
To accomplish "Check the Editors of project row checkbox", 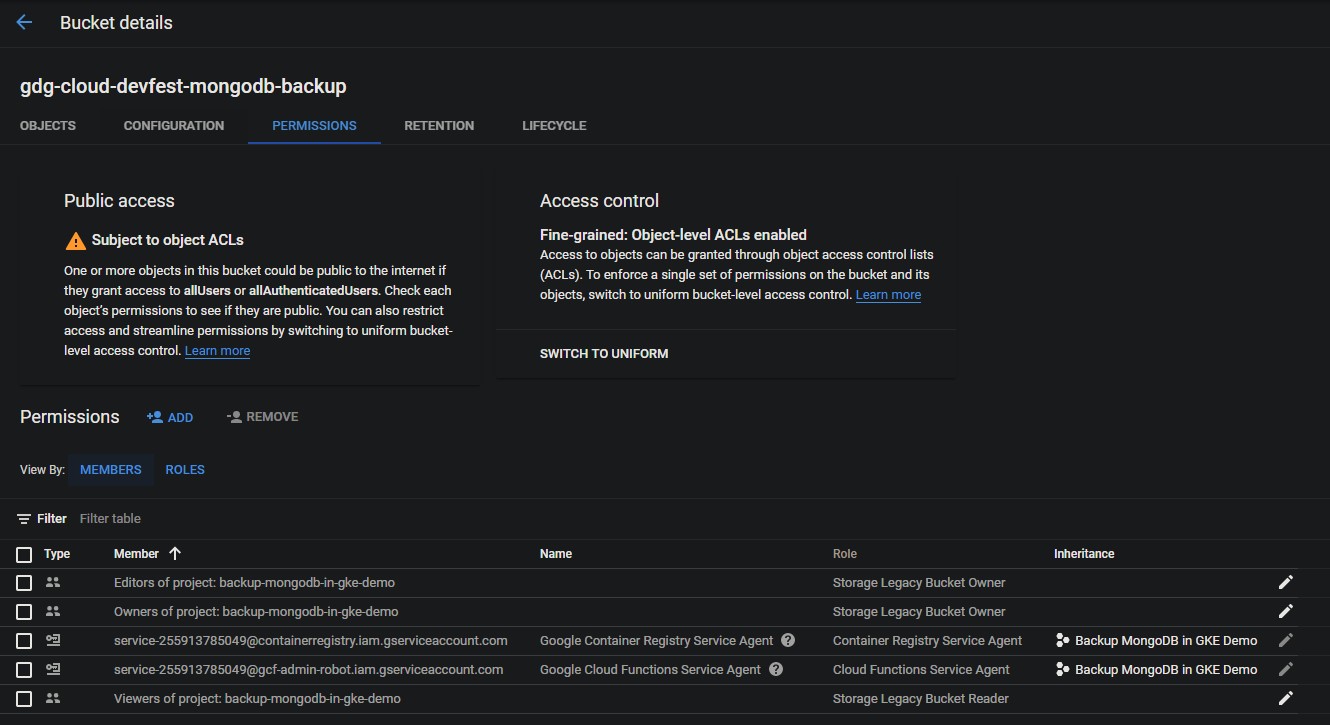I will click(24, 582).
